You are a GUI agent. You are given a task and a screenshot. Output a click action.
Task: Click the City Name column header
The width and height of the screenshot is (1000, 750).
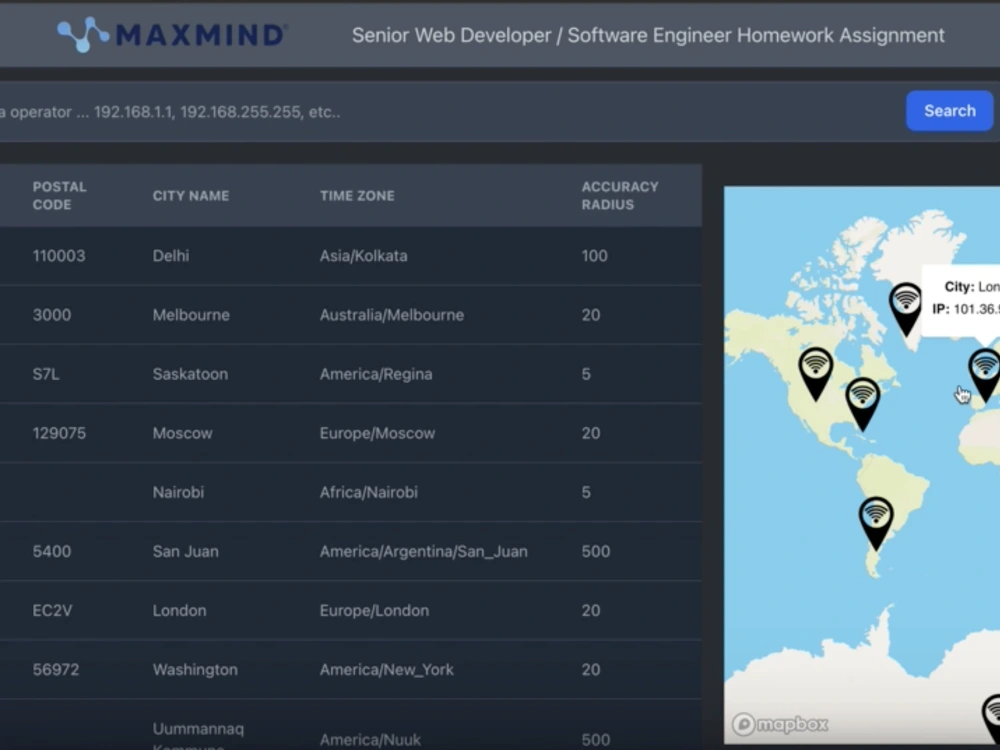pos(191,196)
